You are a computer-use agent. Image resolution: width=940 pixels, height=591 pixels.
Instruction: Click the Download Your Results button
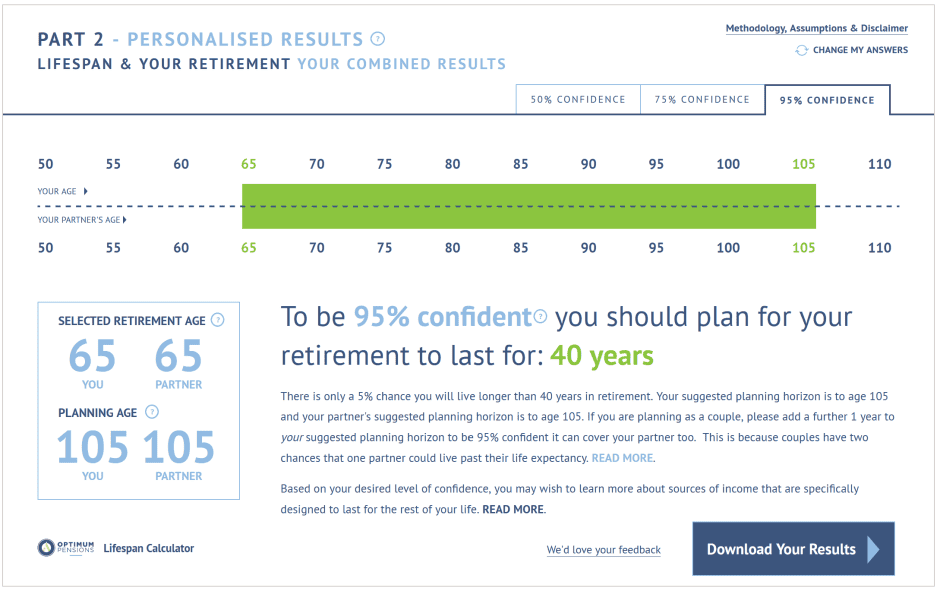pyautogui.click(x=793, y=549)
